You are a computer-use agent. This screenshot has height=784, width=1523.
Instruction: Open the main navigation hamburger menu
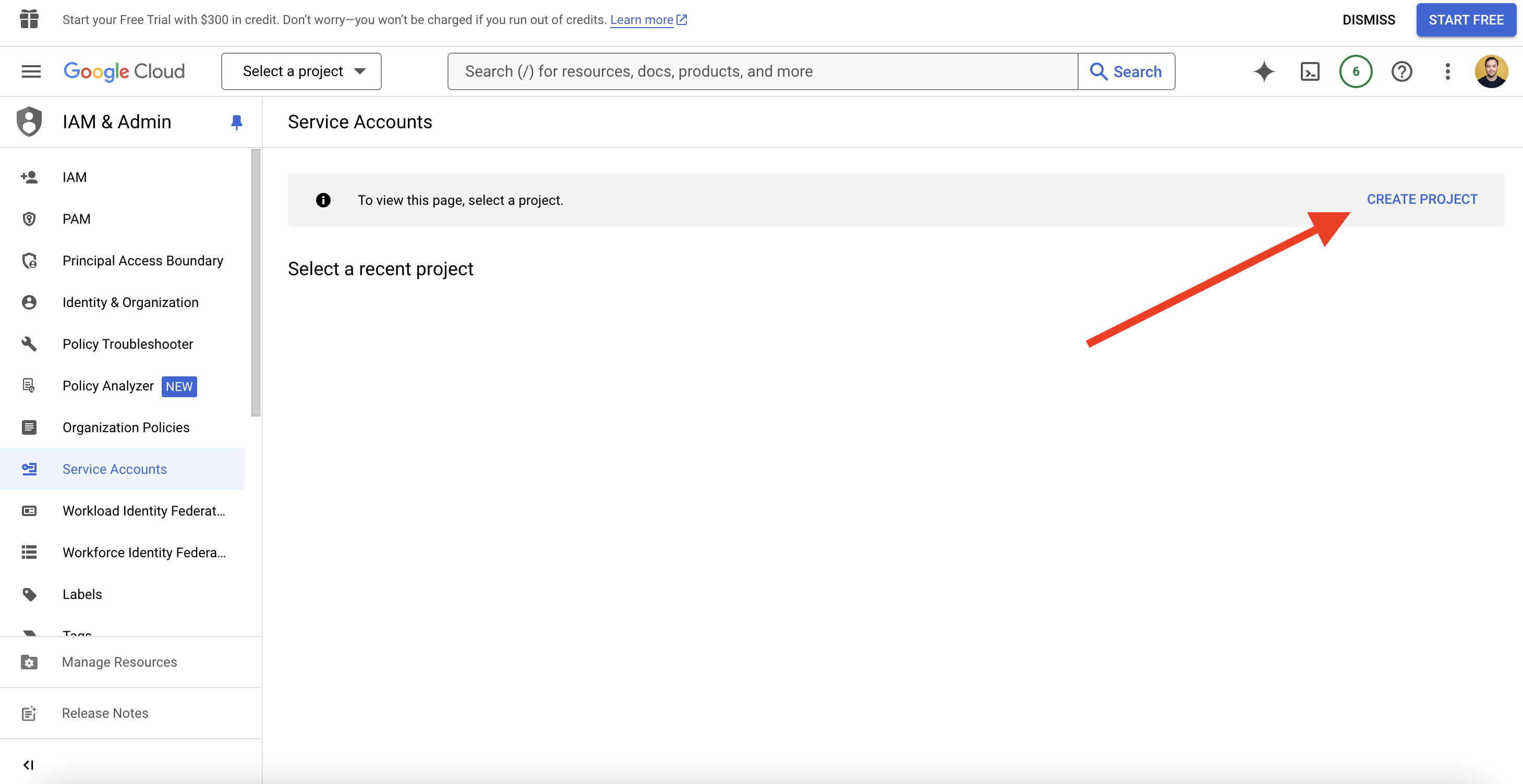[x=31, y=71]
